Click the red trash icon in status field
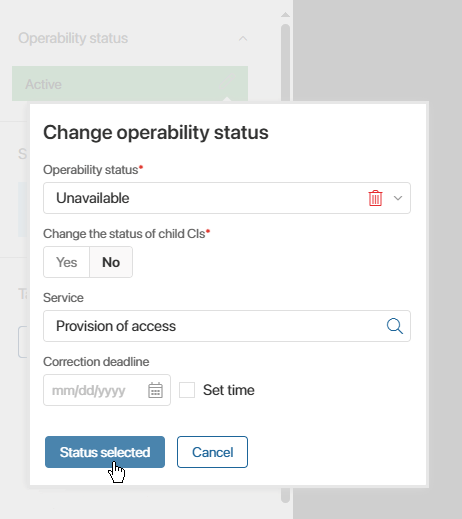The height and width of the screenshot is (519, 462). pos(375,198)
